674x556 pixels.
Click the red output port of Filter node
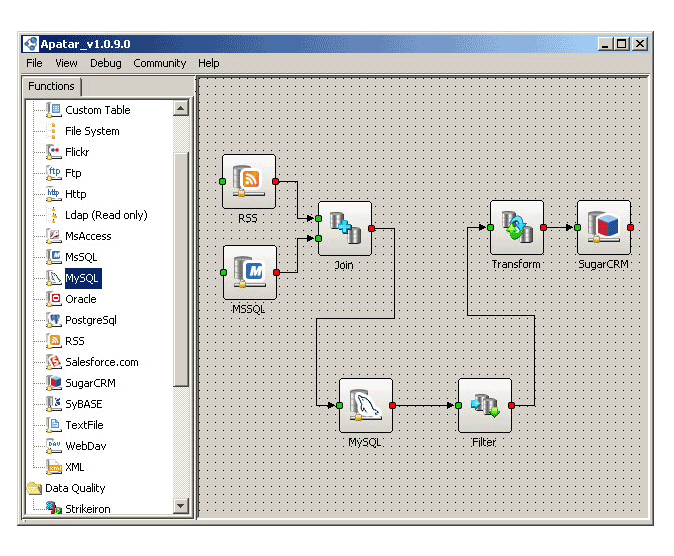512,405
